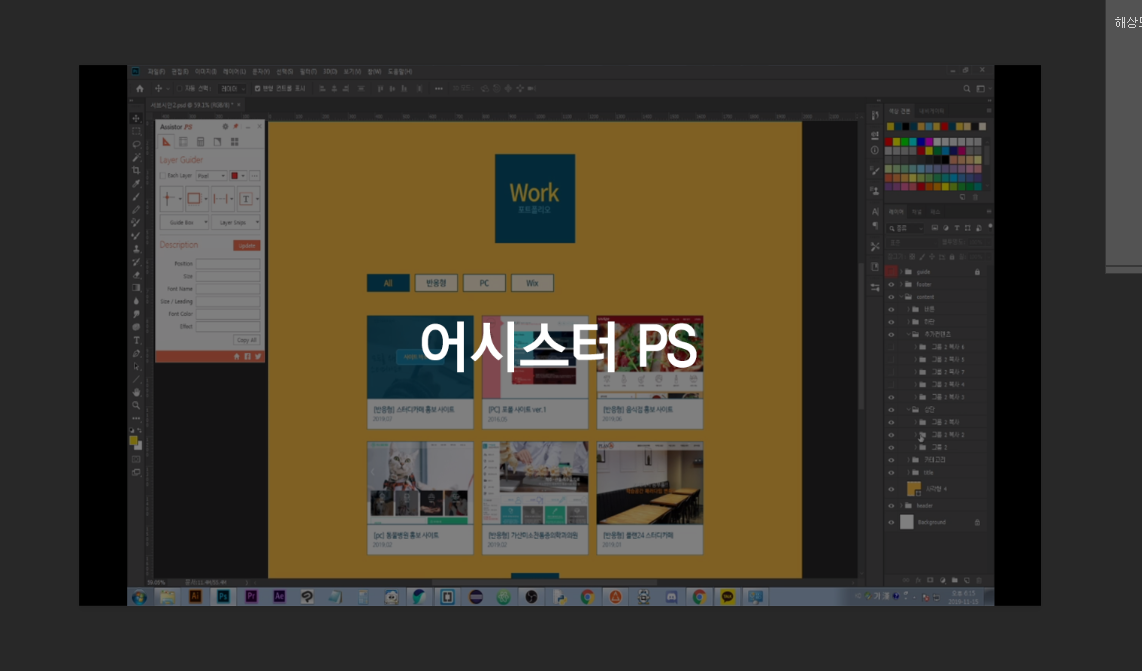
Task: Expand the footer layer group
Action: (x=901, y=285)
